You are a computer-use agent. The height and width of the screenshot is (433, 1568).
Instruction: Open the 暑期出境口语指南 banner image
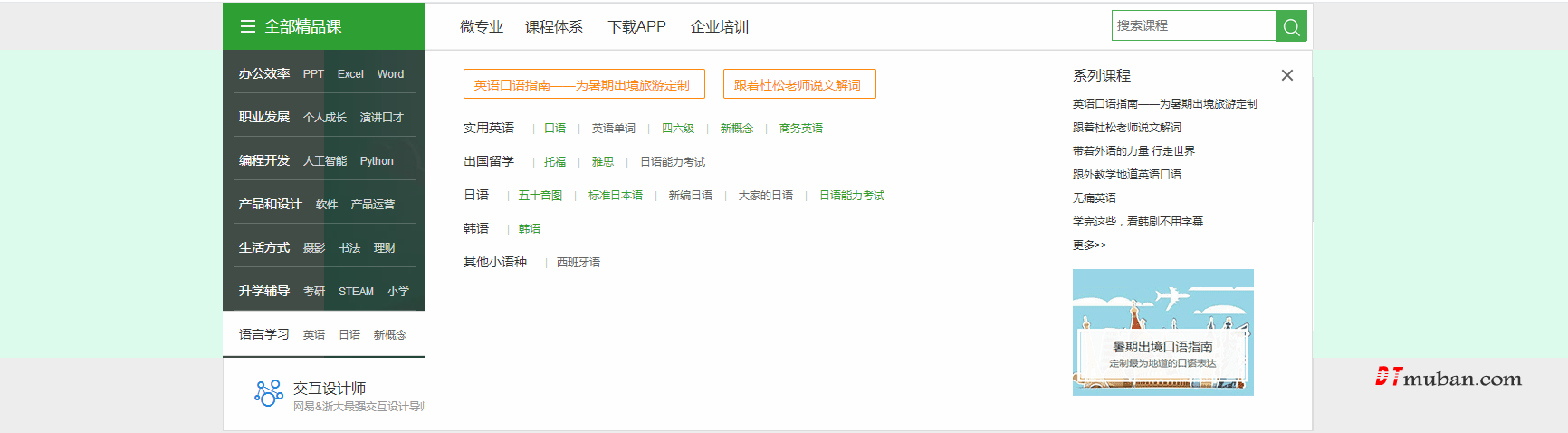coord(1162,332)
